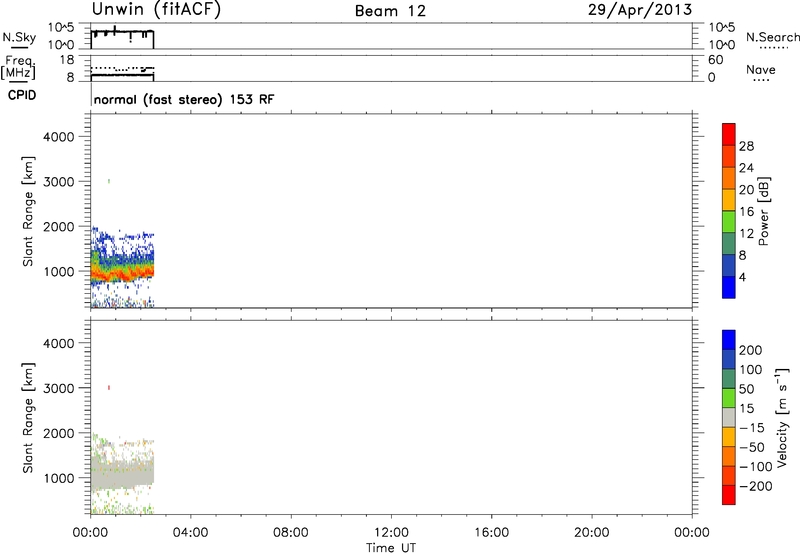This screenshot has height=554, width=800.
Task: Select the light green 12–16 dB swatch
Action: pos(729,221)
